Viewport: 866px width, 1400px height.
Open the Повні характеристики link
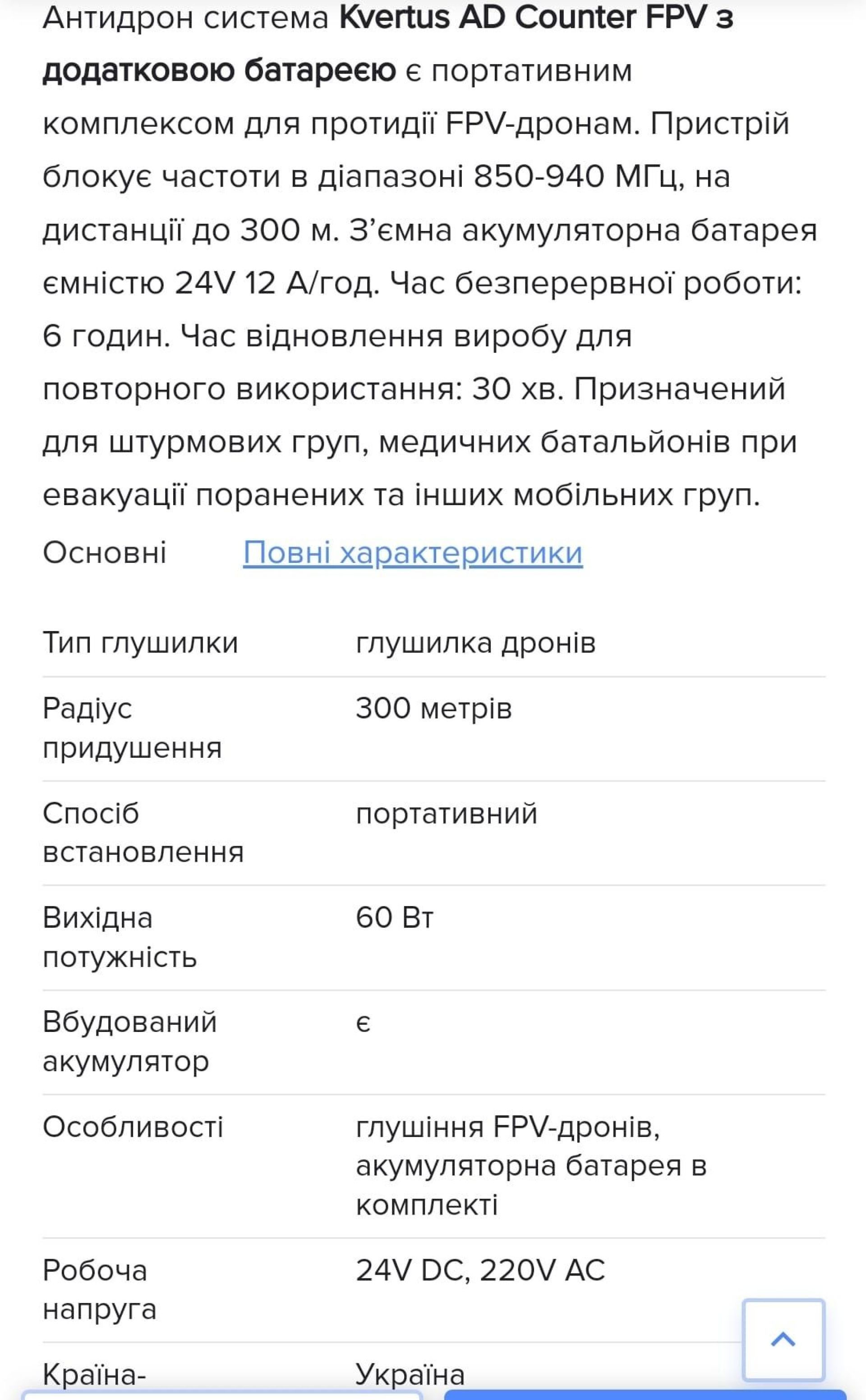(x=412, y=553)
